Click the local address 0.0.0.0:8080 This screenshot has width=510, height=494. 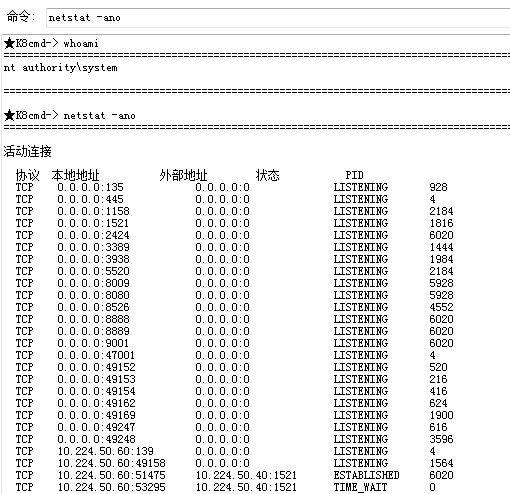93,295
